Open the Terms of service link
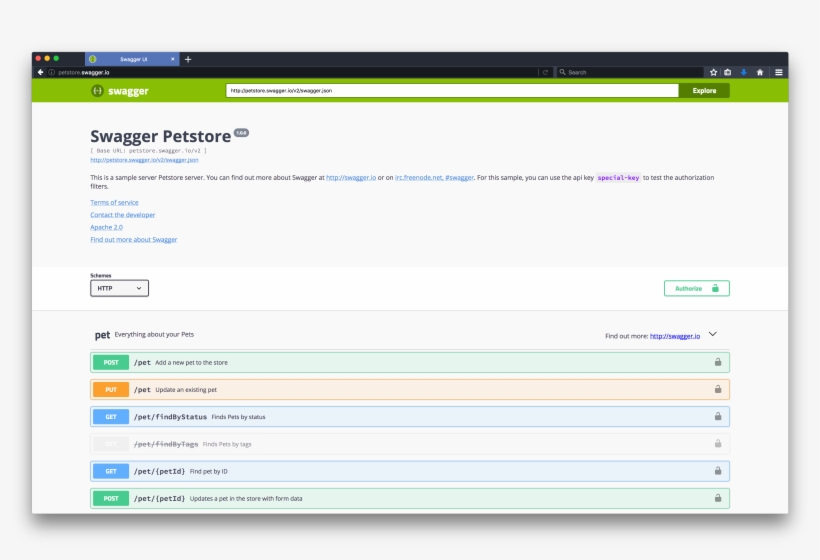The image size is (820, 560). (x=114, y=203)
